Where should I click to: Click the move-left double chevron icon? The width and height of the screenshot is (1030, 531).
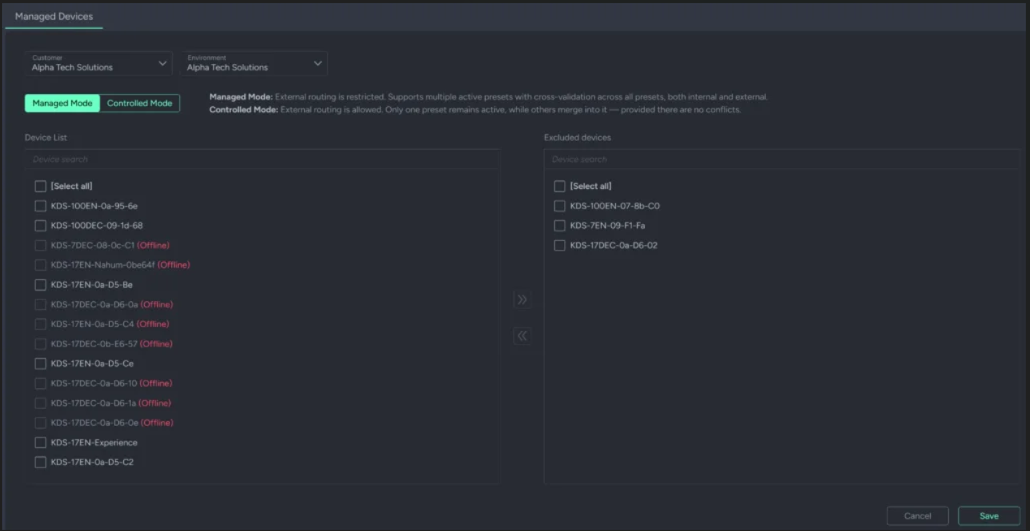(x=522, y=336)
